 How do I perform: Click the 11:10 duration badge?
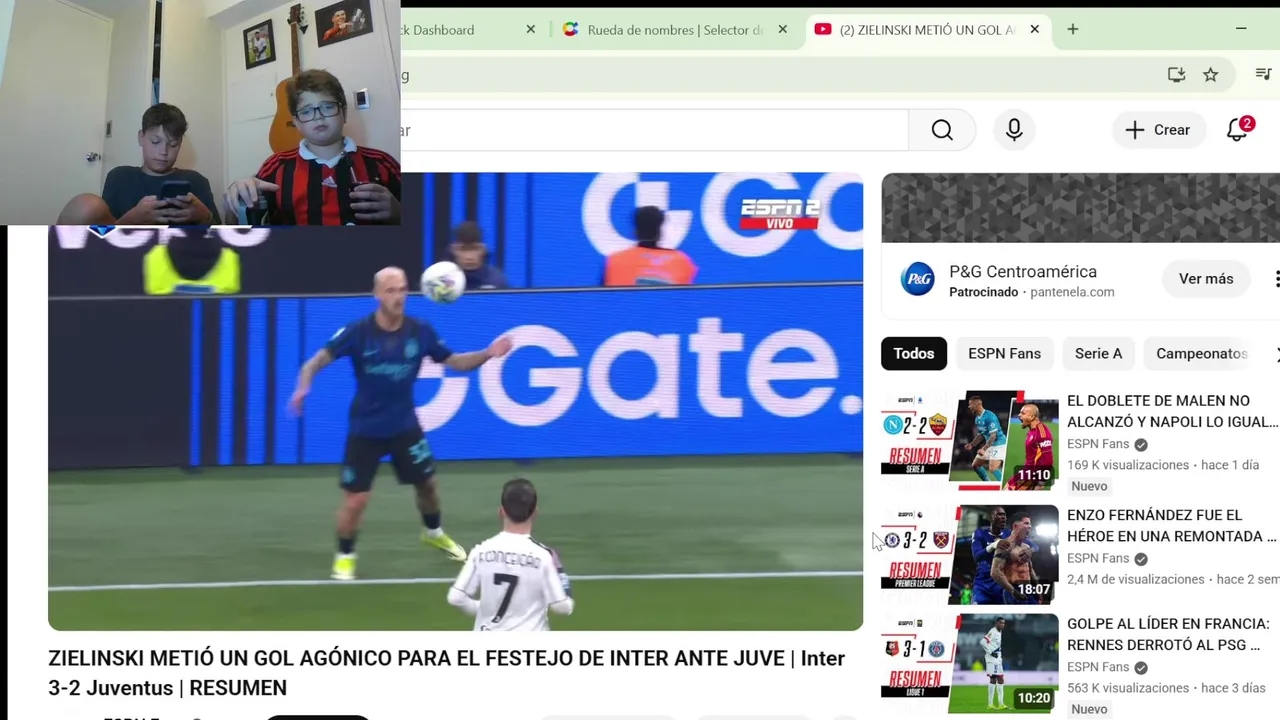[x=1034, y=475]
